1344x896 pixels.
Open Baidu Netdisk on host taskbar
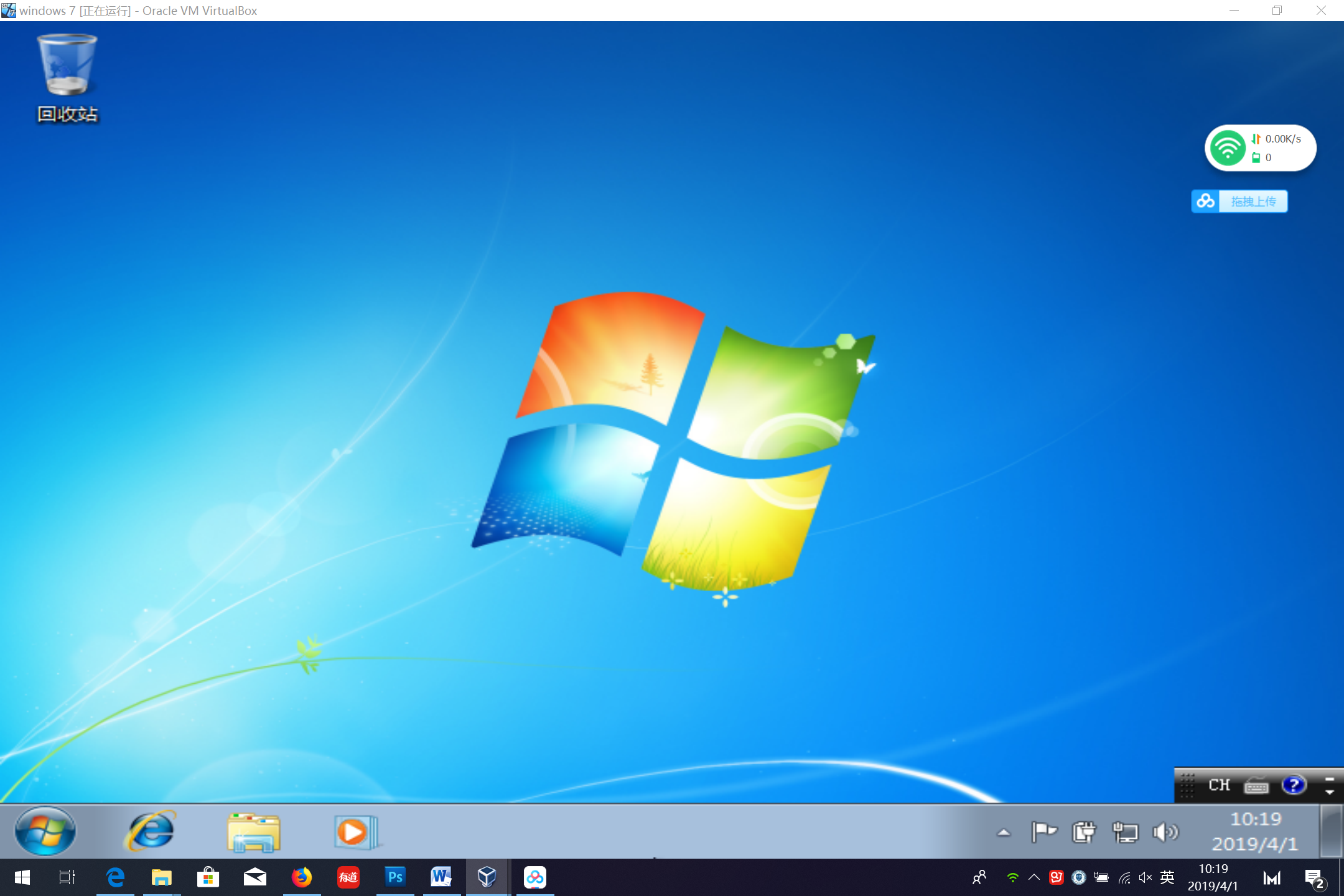click(535, 877)
